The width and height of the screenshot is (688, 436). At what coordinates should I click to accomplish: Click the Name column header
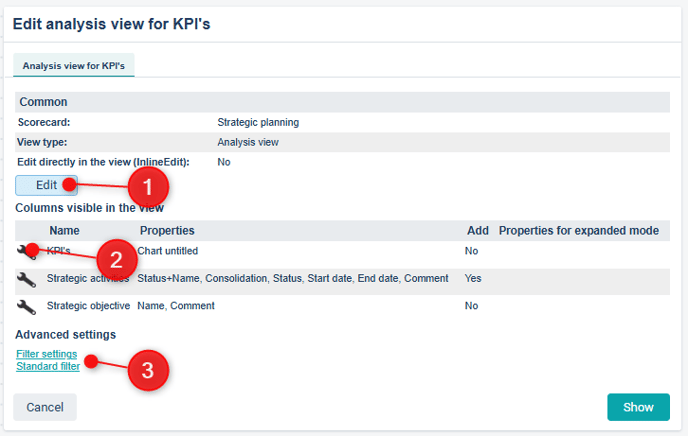64,231
